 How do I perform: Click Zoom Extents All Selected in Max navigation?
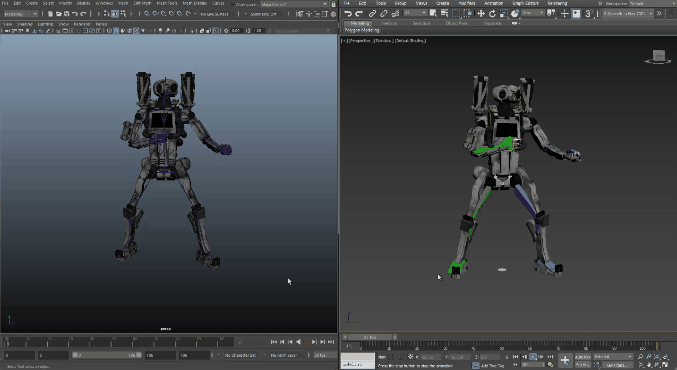tap(665, 357)
